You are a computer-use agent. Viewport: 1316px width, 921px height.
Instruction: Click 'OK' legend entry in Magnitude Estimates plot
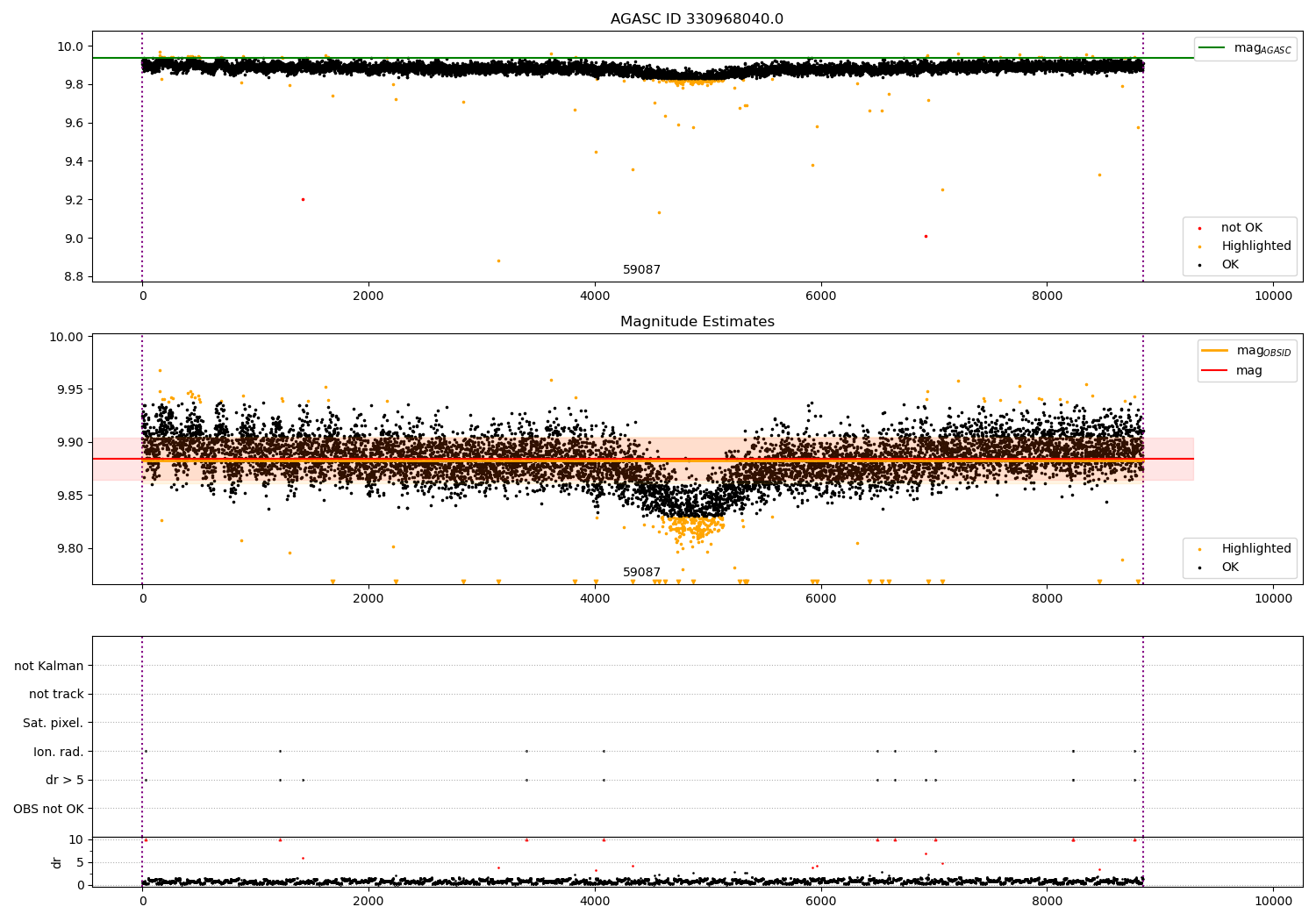coord(1230,568)
